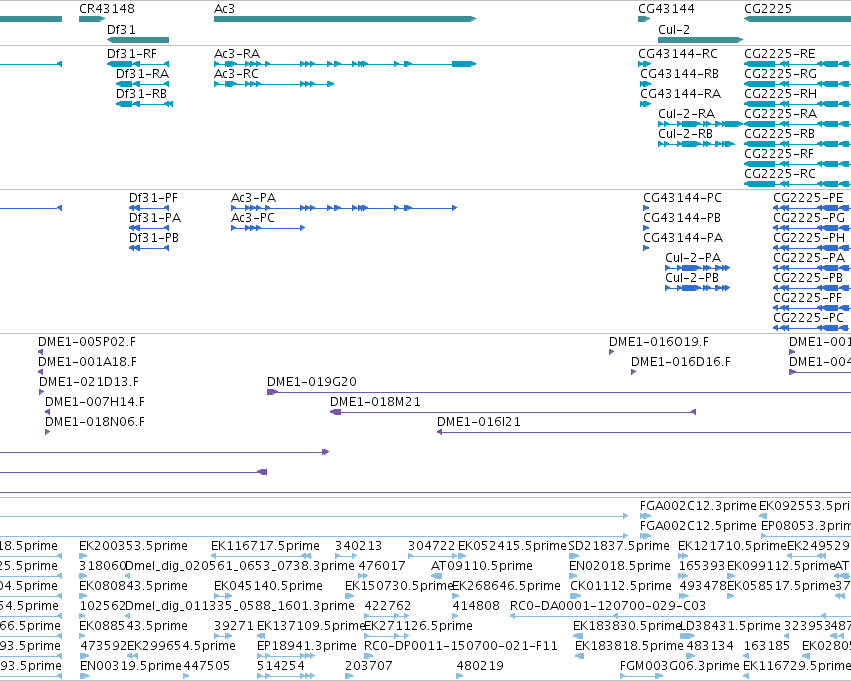Select transcript CG43144-RA

(x=681, y=94)
